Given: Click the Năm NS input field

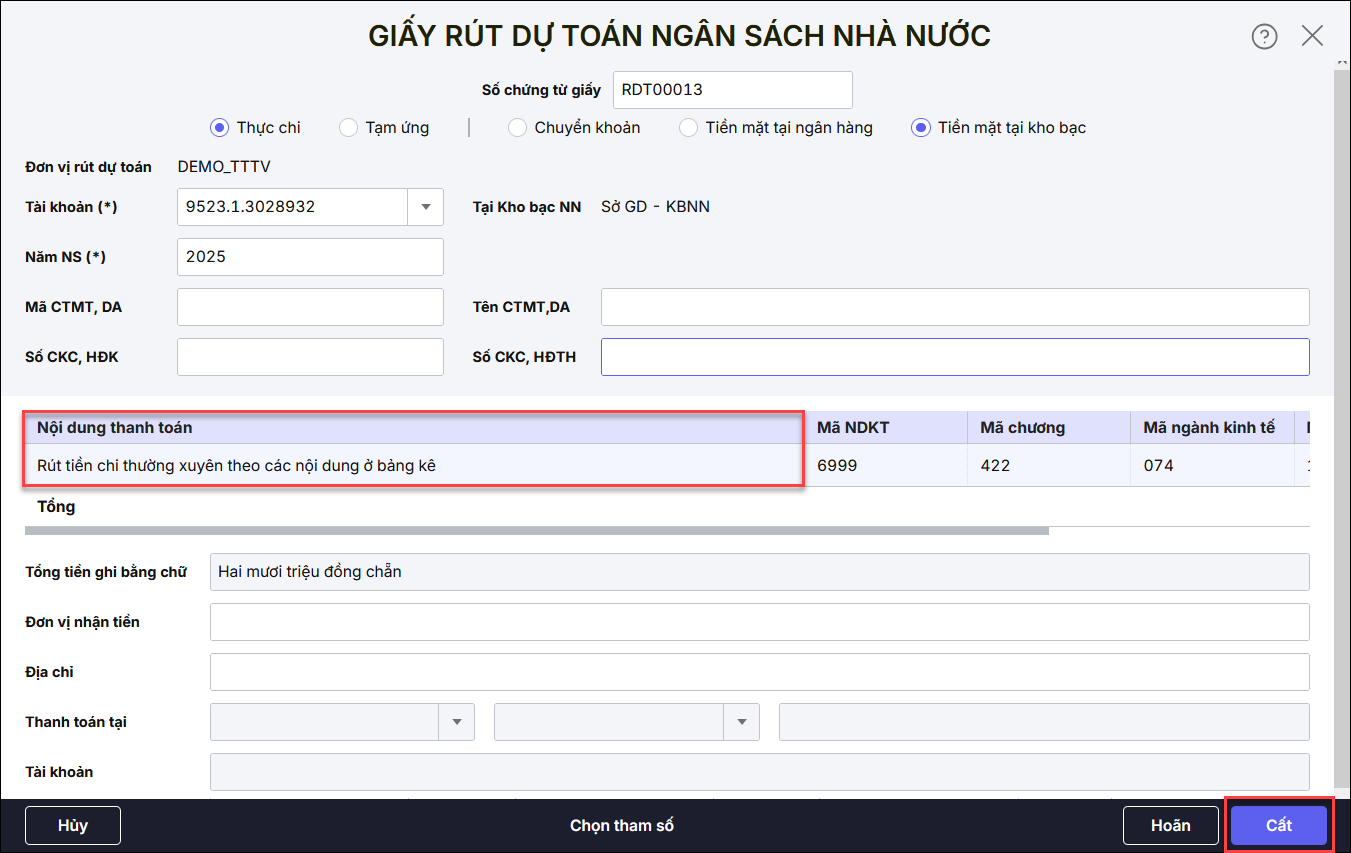Looking at the screenshot, I should click(310, 257).
